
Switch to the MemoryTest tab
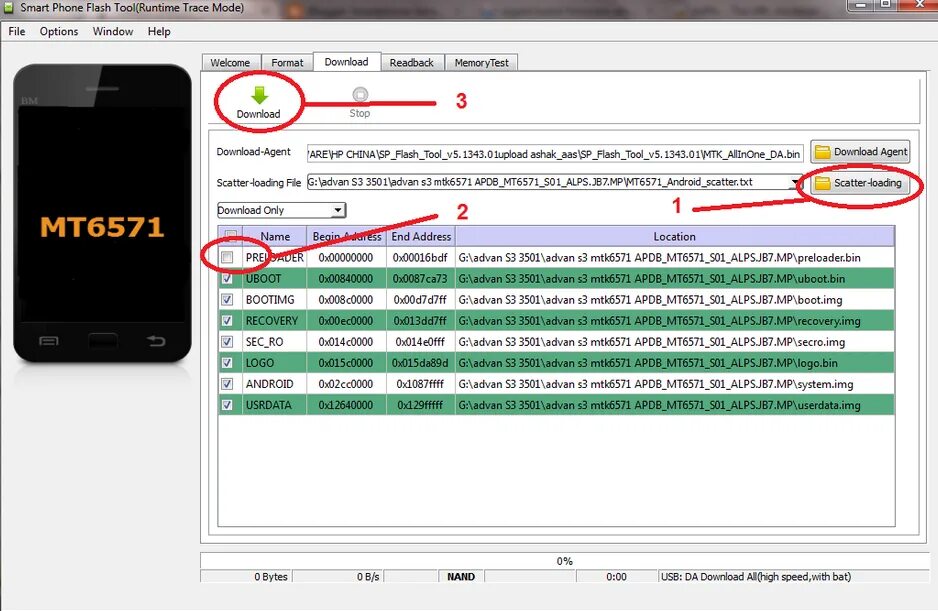point(481,62)
